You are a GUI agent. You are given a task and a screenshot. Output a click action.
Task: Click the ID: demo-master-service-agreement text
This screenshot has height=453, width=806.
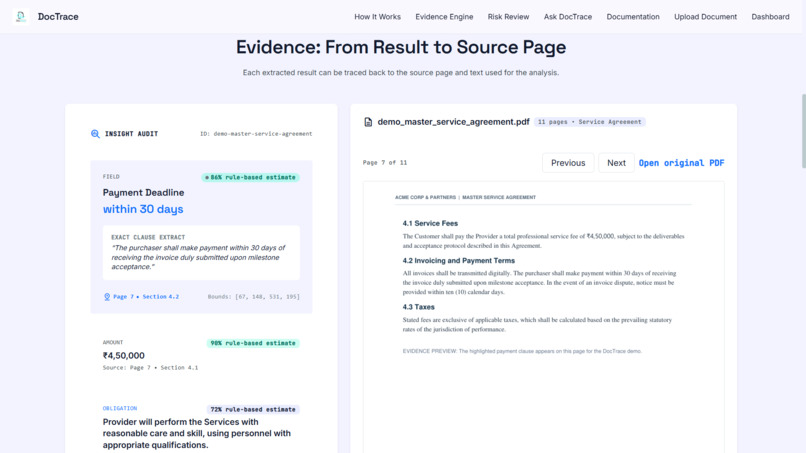pos(256,134)
